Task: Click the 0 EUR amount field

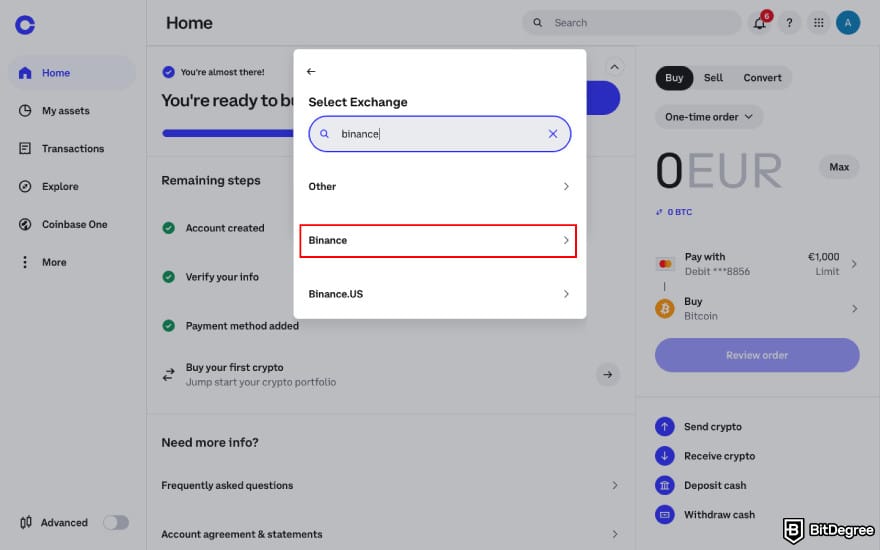Action: [x=719, y=170]
